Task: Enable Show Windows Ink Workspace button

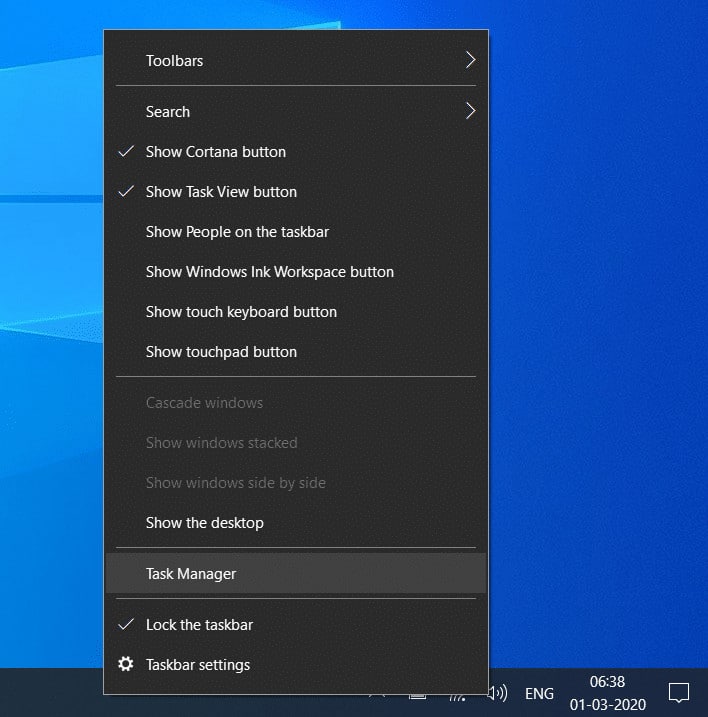Action: (x=295, y=272)
